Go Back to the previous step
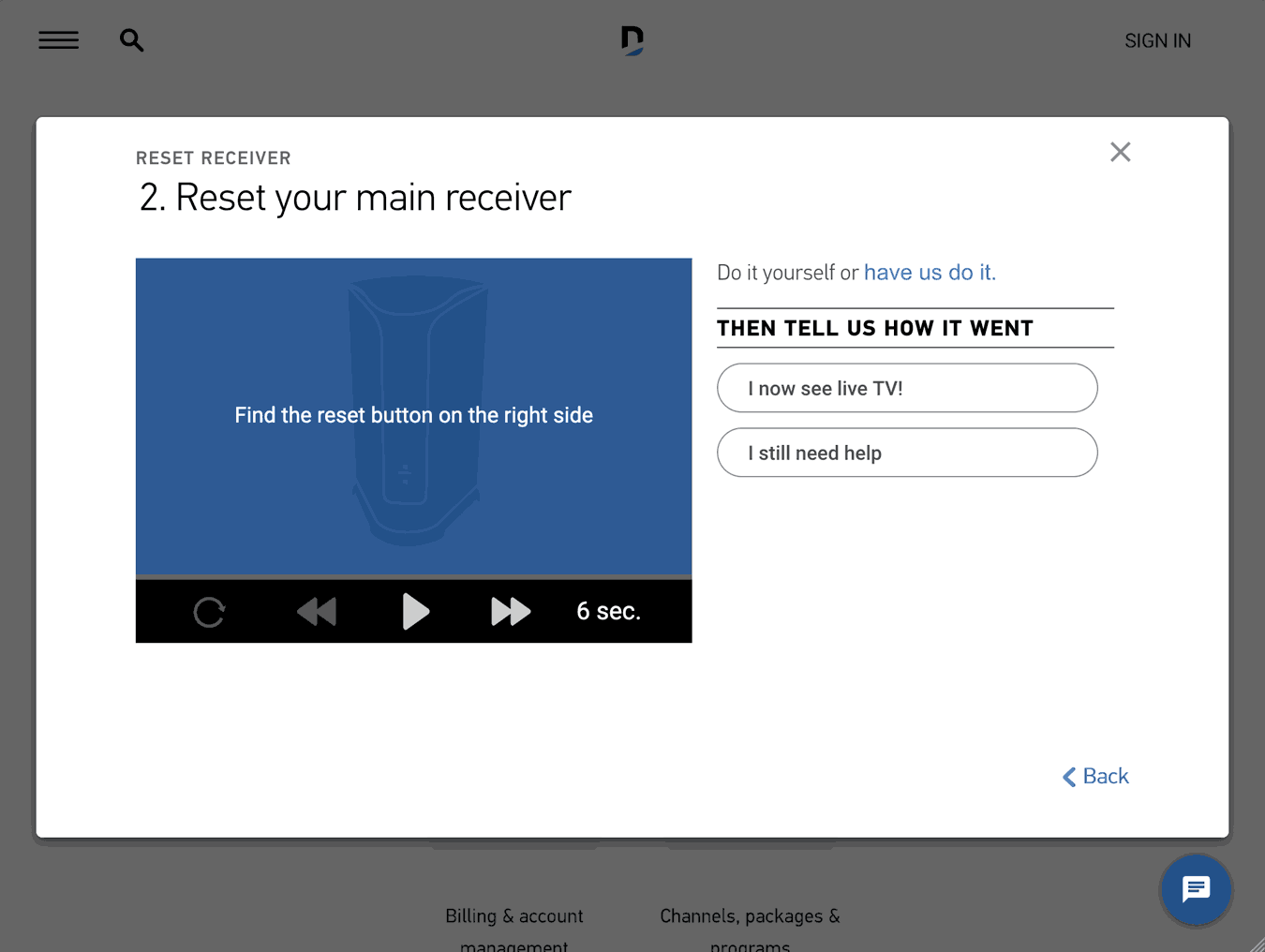 pyautogui.click(x=1105, y=775)
